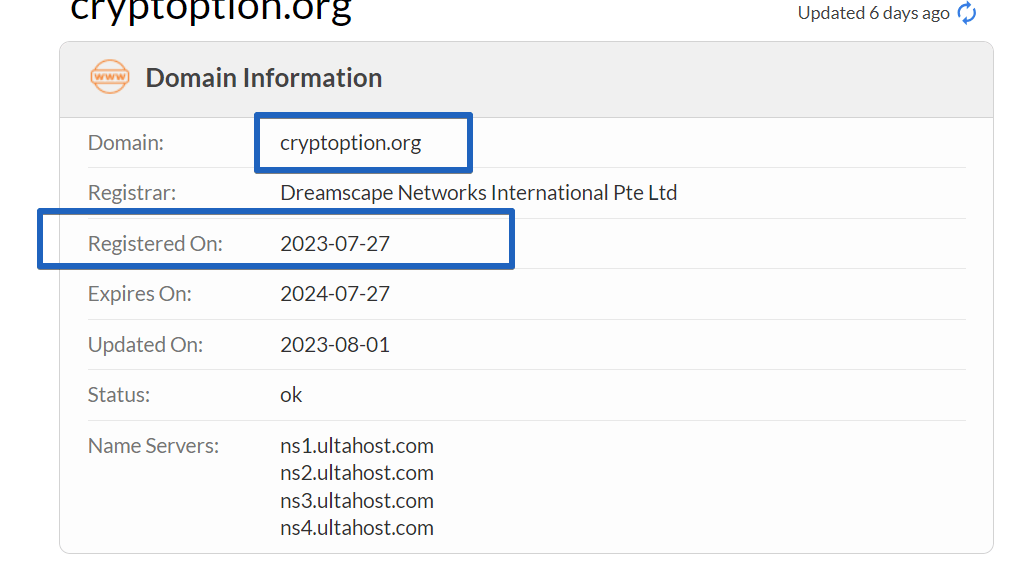The height and width of the screenshot is (564, 1019).
Task: Click the Registrar: field label
Action: pos(132,192)
